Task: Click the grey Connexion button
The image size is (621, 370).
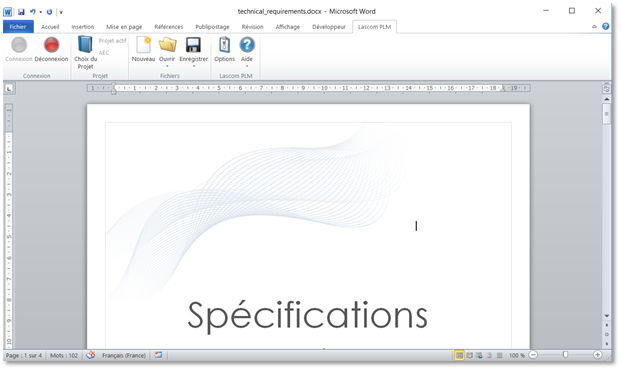Action: coord(19,49)
